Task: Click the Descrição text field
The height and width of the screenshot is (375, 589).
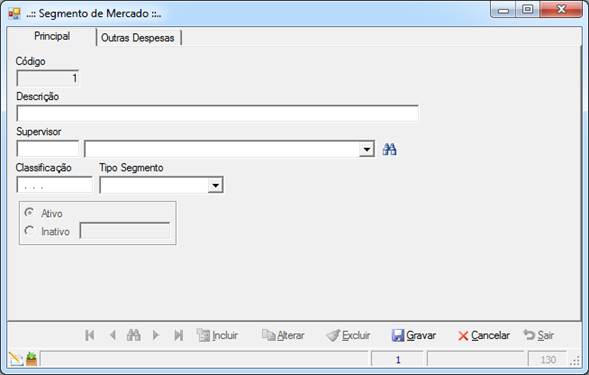Action: click(217, 113)
